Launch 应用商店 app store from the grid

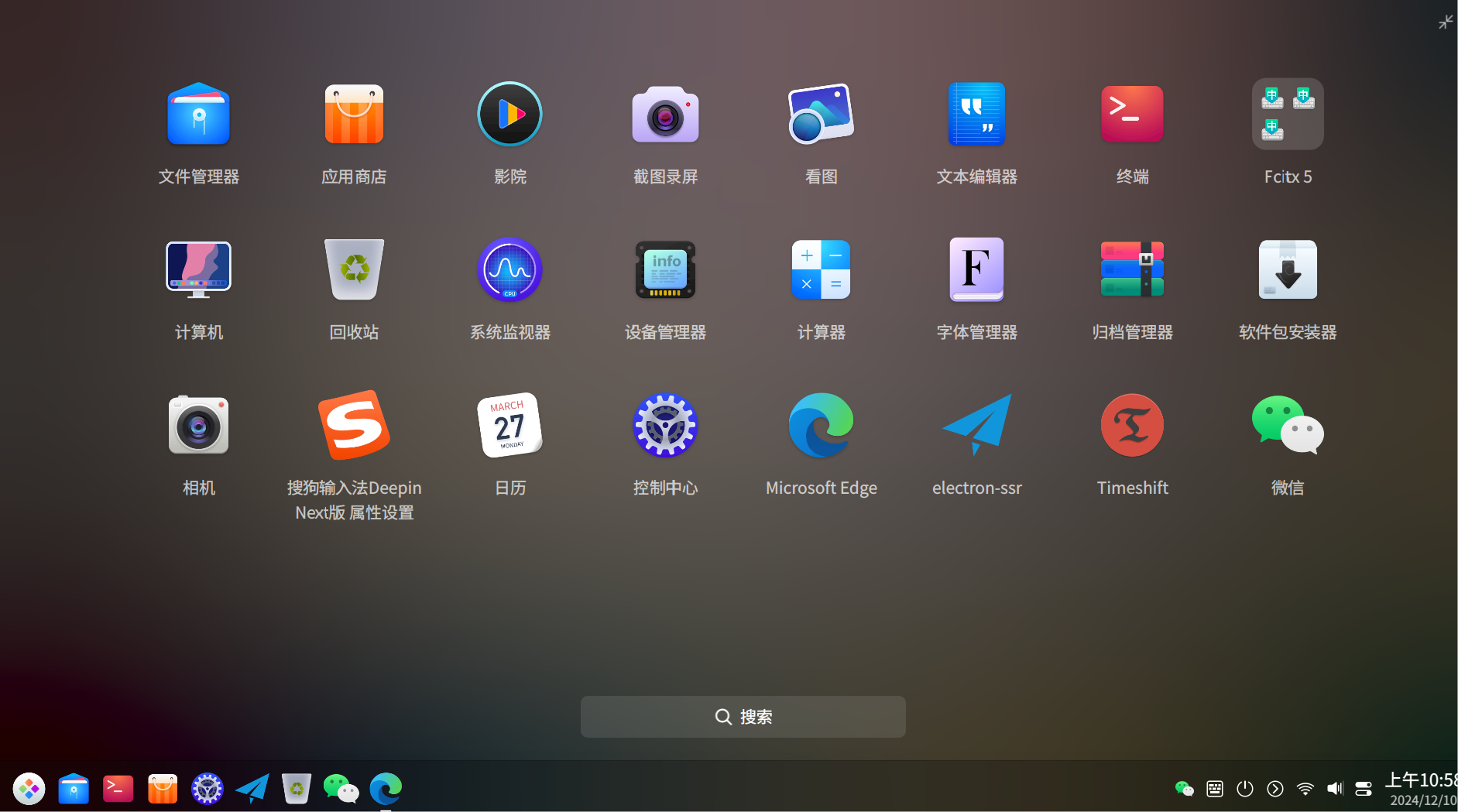pos(354,115)
